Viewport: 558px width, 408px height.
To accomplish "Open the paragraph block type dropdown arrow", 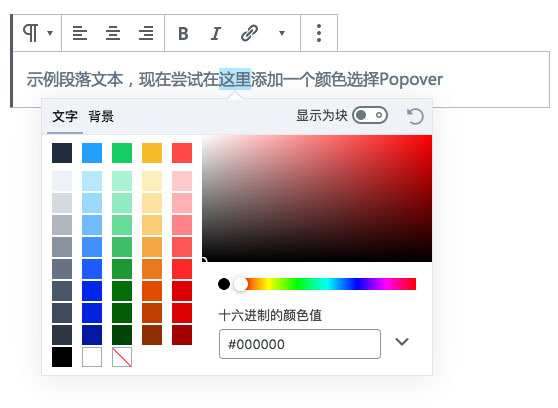I will tap(50, 33).
